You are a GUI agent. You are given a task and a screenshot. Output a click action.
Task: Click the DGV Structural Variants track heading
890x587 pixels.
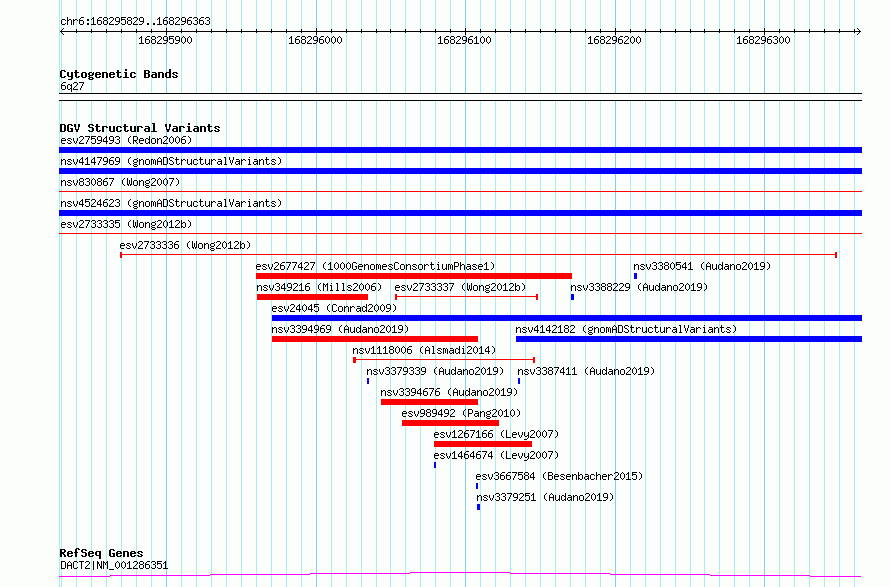pyautogui.click(x=140, y=128)
